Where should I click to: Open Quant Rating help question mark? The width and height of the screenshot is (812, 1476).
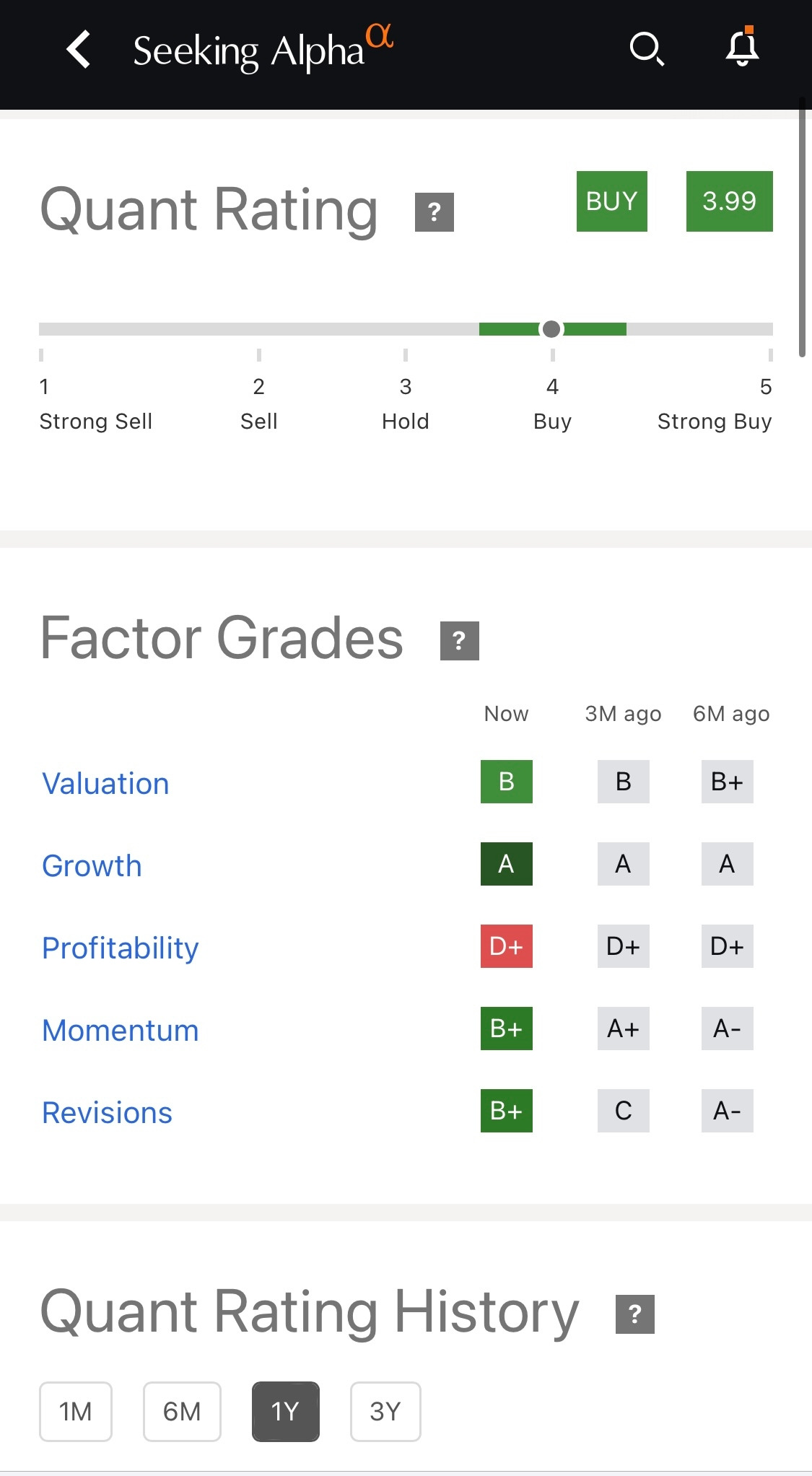point(435,211)
